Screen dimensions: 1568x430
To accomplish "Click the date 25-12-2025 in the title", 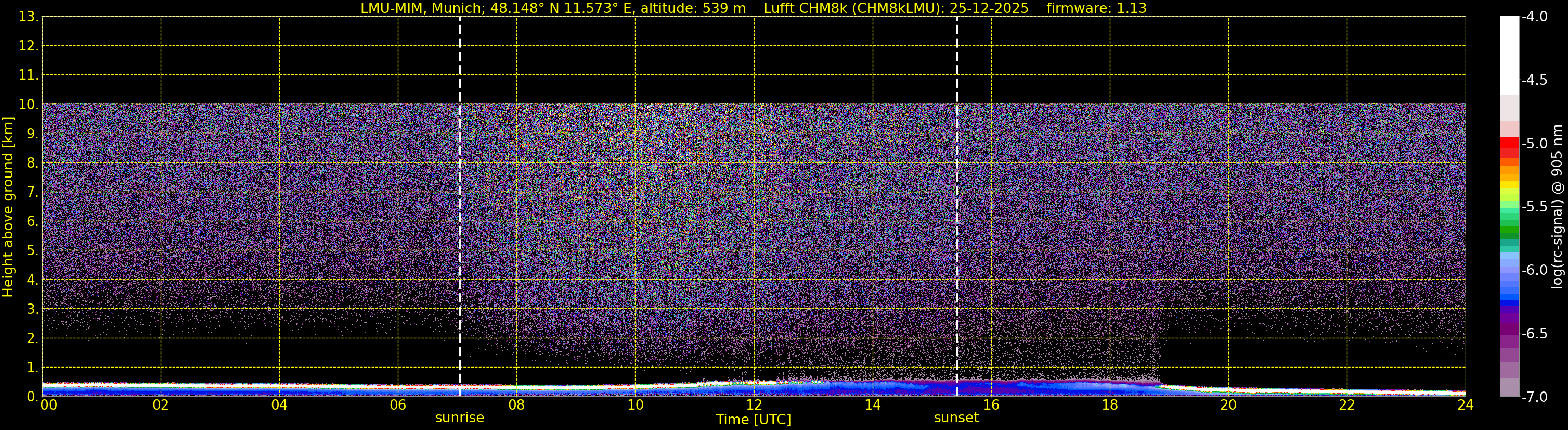I will coord(989,8).
